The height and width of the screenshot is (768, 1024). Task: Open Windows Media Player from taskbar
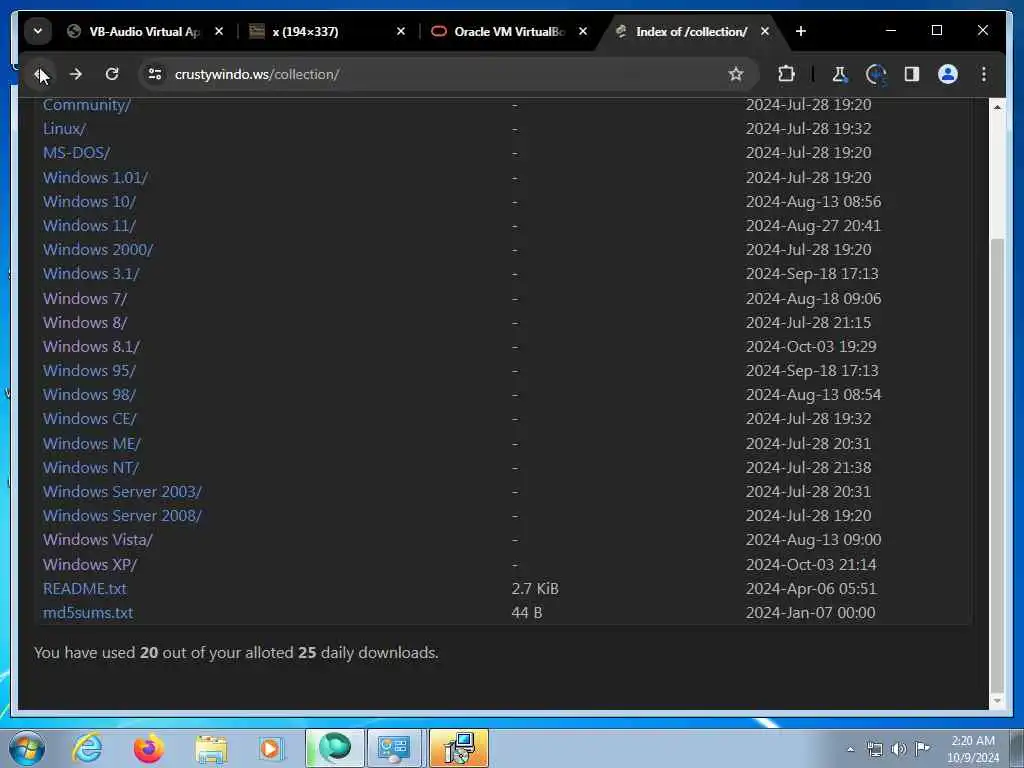[x=271, y=748]
